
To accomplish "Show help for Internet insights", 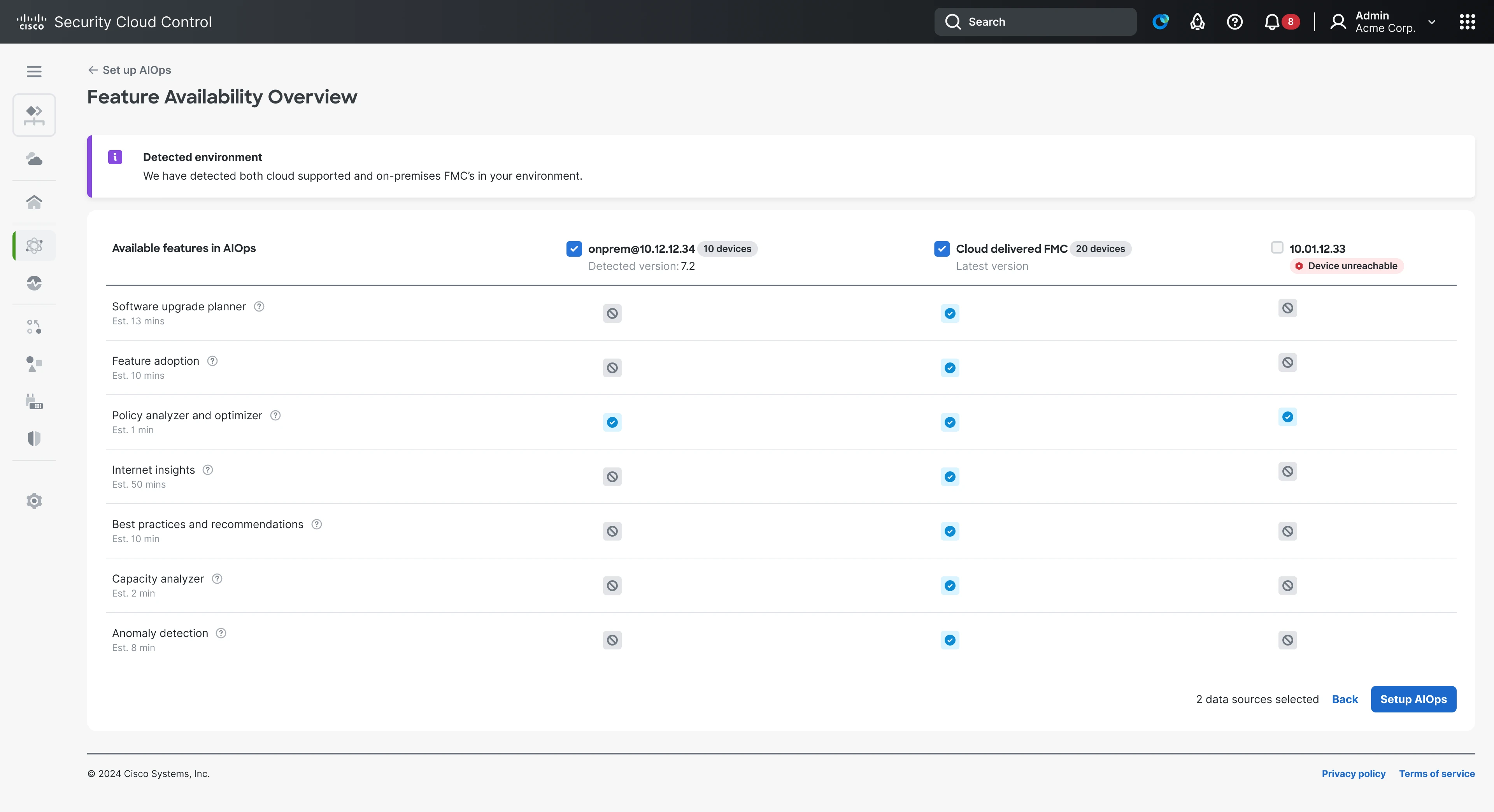I will (x=208, y=470).
